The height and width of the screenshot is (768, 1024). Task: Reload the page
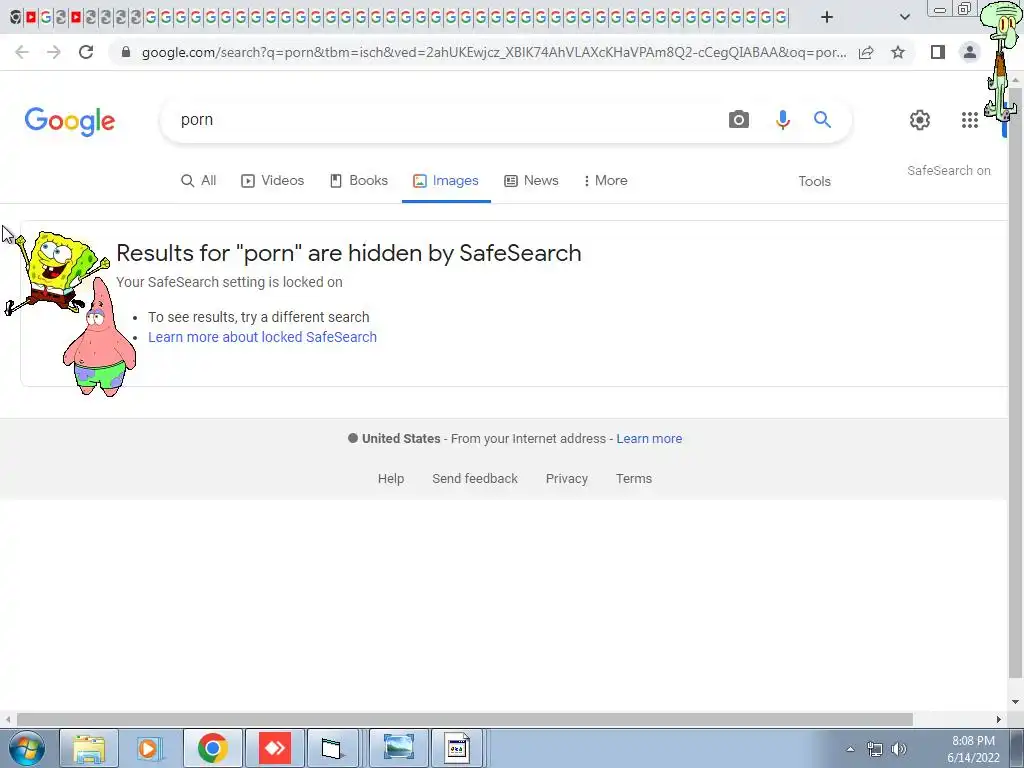(86, 52)
